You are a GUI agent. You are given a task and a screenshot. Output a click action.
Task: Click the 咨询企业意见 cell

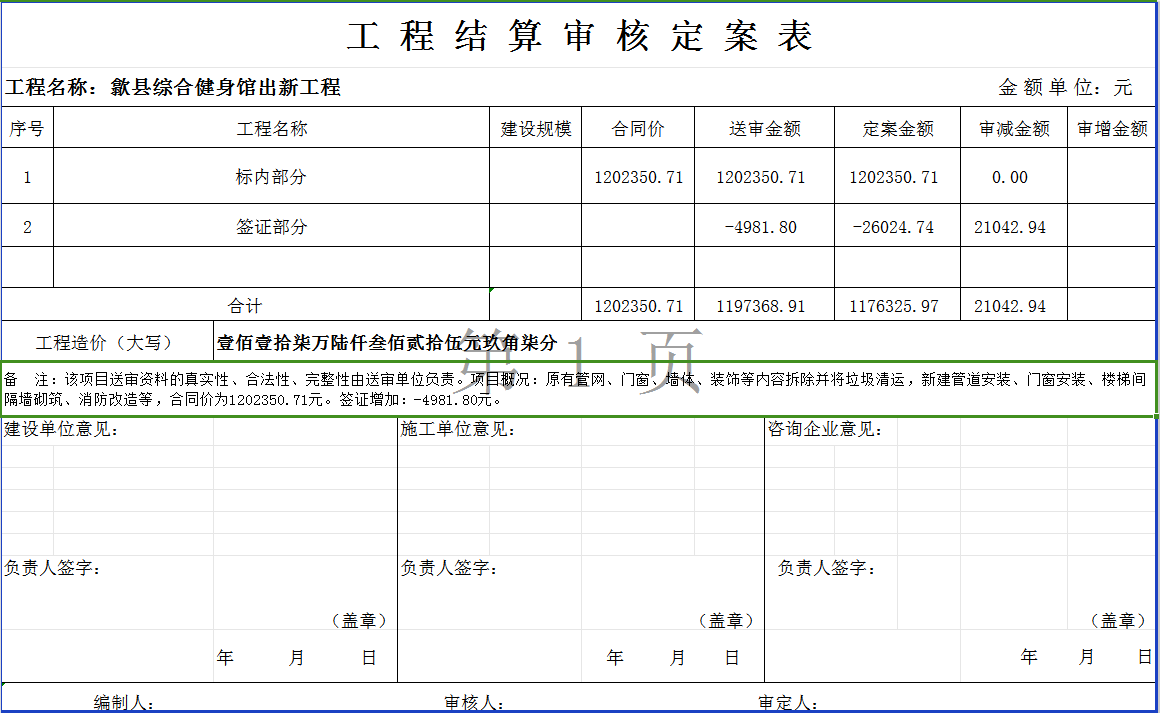pos(825,430)
